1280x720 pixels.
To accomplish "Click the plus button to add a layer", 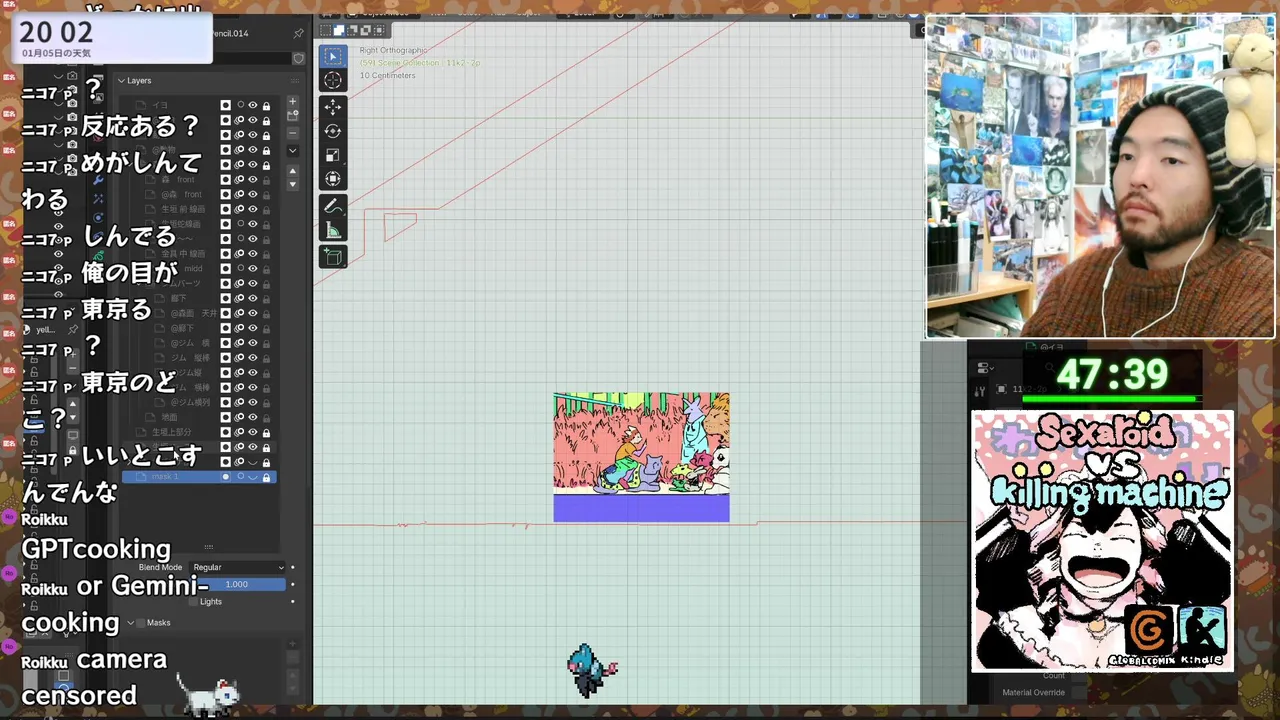I will tap(293, 102).
